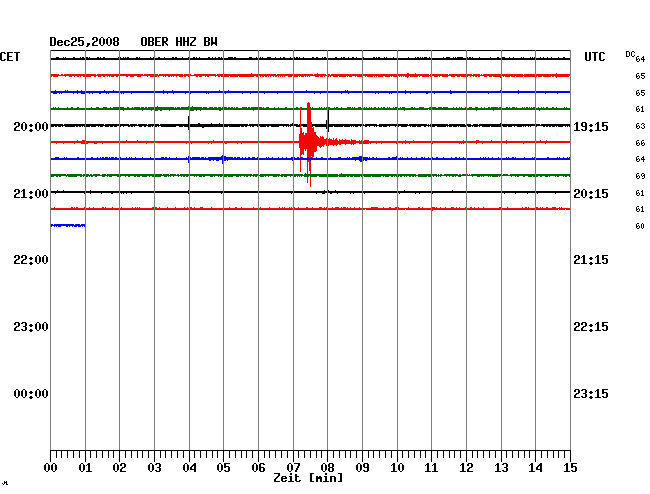Click the topmost black seismogram trace
650x494 pixels.
tap(310, 59)
